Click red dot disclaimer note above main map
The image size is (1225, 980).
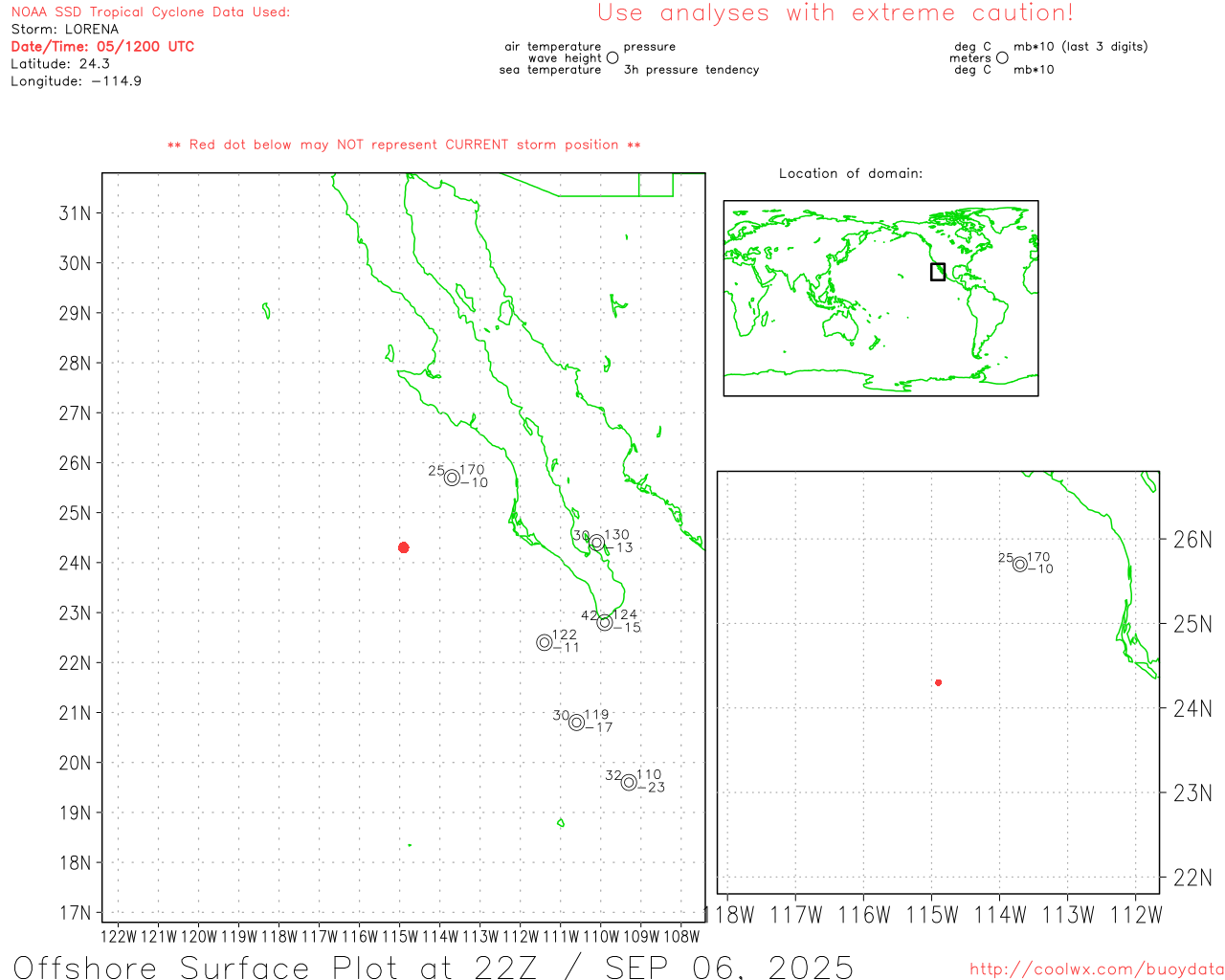[x=404, y=145]
